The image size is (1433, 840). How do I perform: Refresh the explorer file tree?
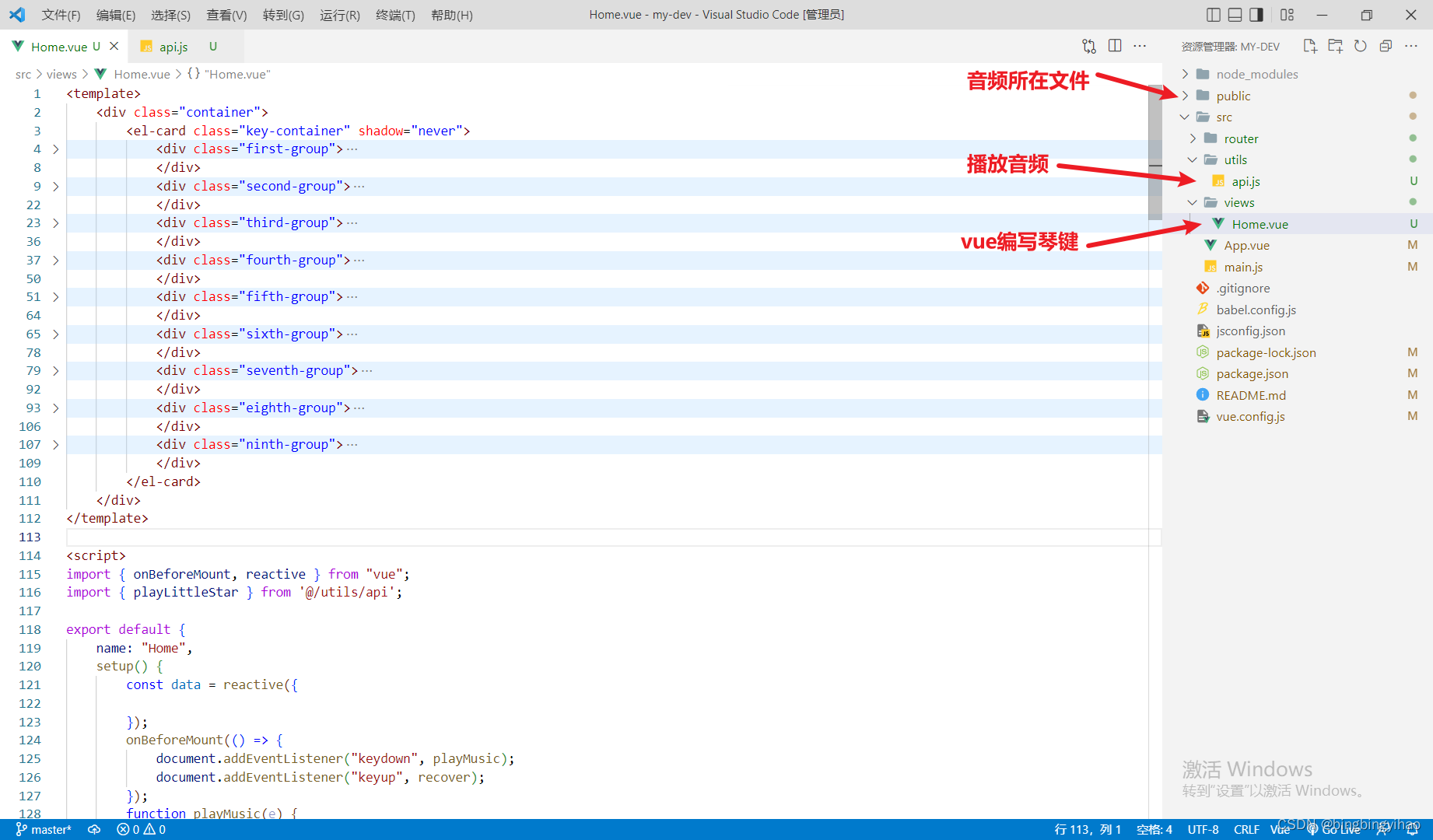coord(1360,46)
